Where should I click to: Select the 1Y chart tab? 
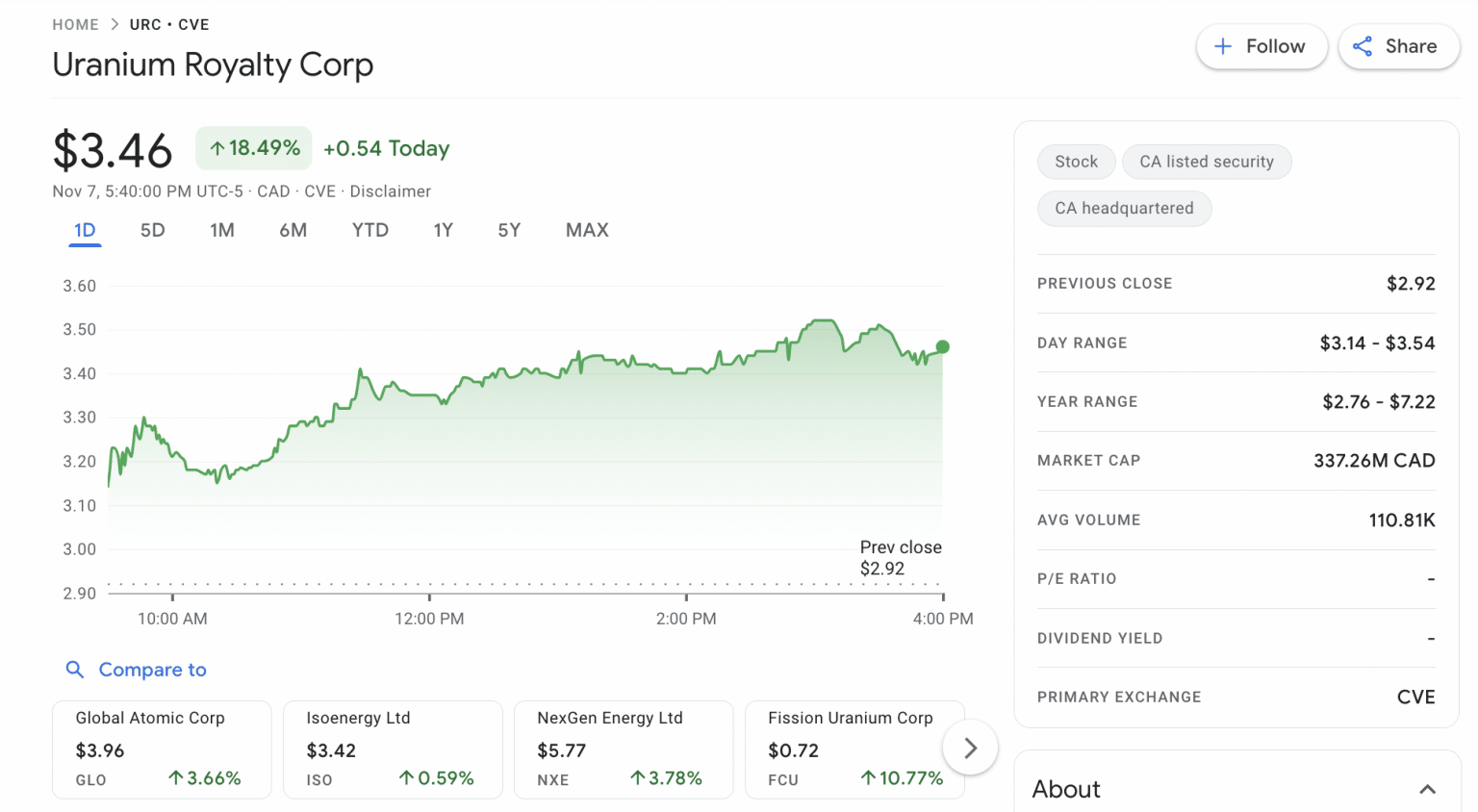[x=443, y=230]
